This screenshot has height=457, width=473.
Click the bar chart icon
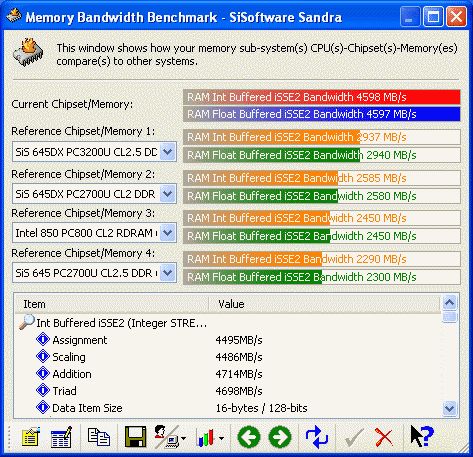point(206,437)
